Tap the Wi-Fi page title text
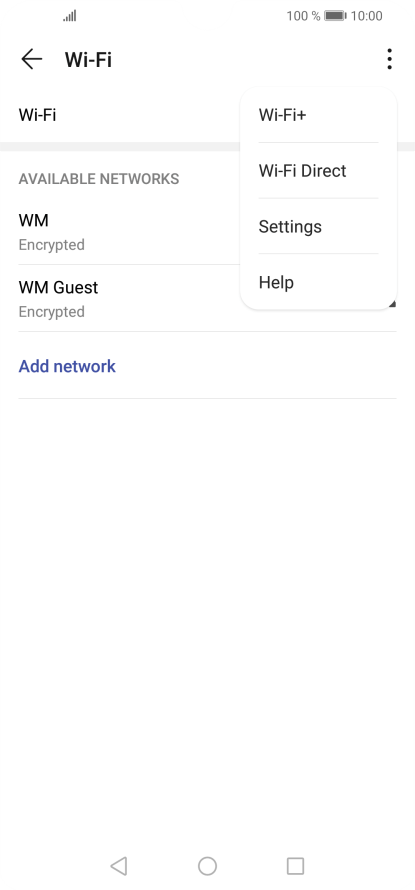The width and height of the screenshot is (415, 890). [x=88, y=59]
